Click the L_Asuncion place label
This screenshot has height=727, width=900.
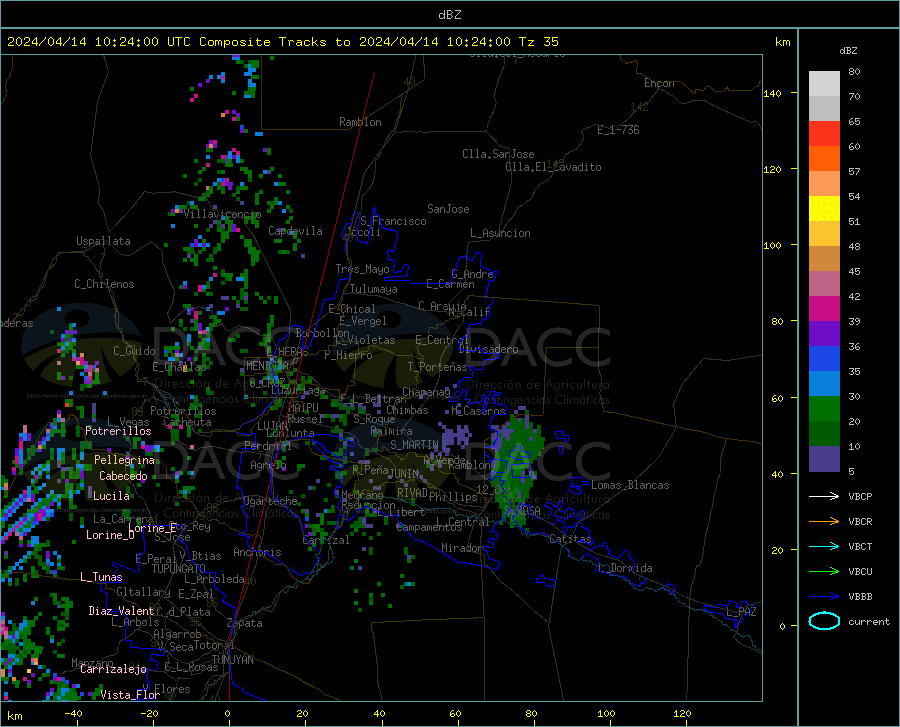(x=500, y=233)
